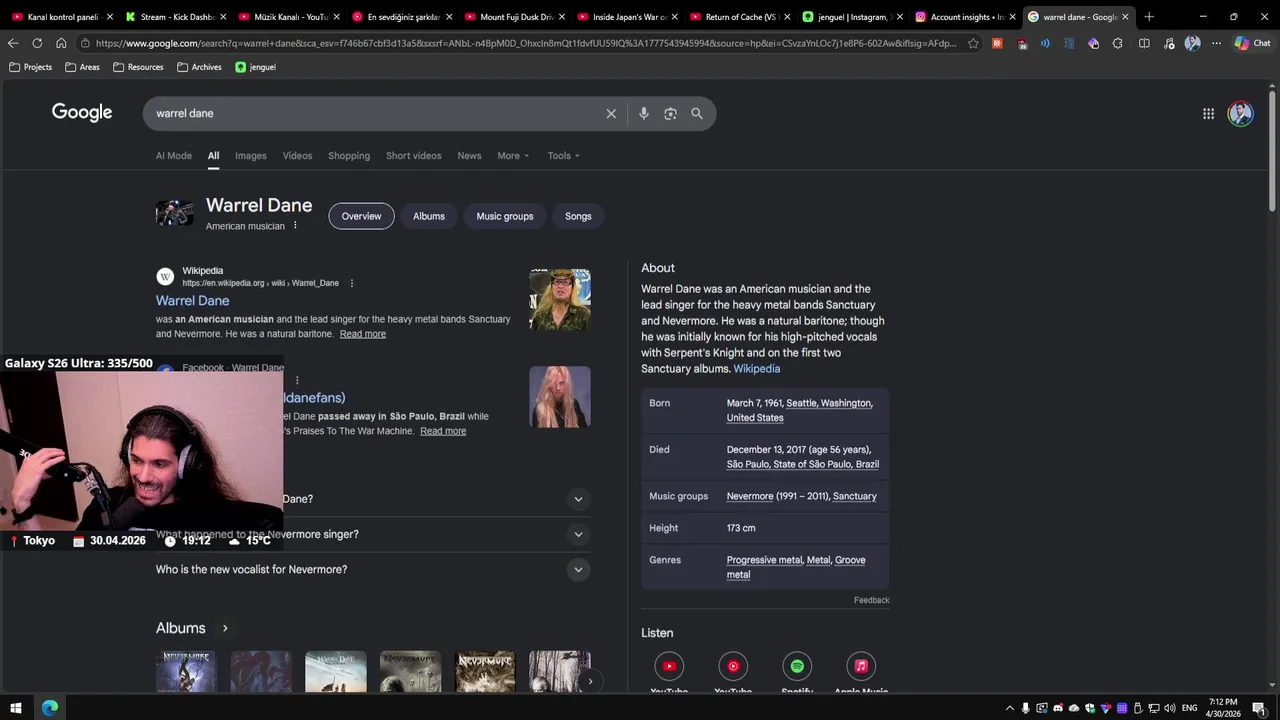Open the YouTube listen icon with white circle
Viewport: 1280px width, 720px height.
pos(669,666)
